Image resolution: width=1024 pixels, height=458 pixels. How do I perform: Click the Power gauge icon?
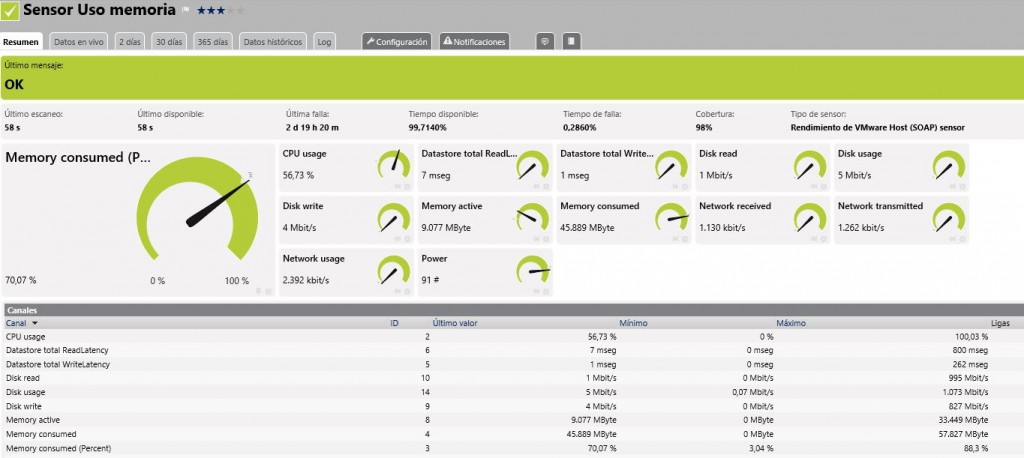click(533, 269)
